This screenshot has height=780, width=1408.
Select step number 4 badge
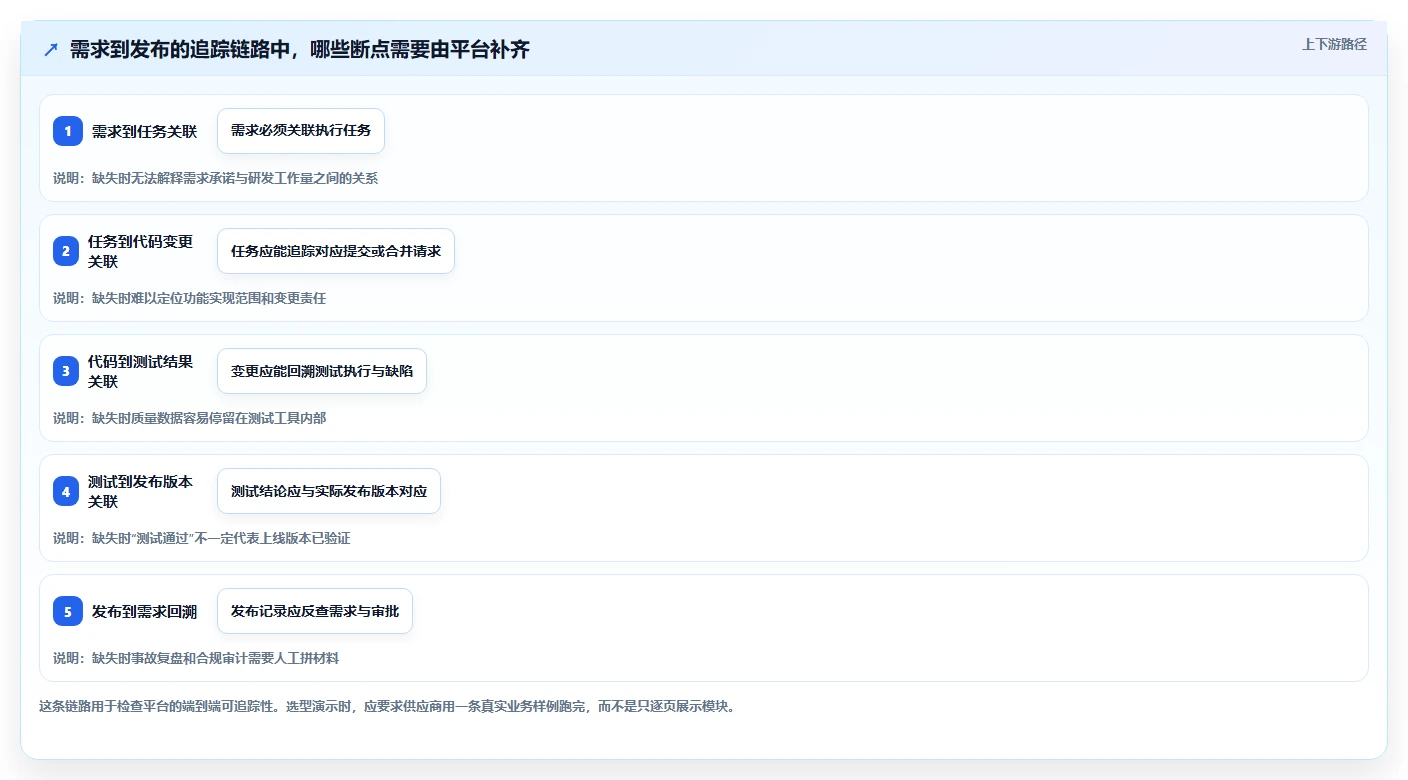pyautogui.click(x=68, y=491)
